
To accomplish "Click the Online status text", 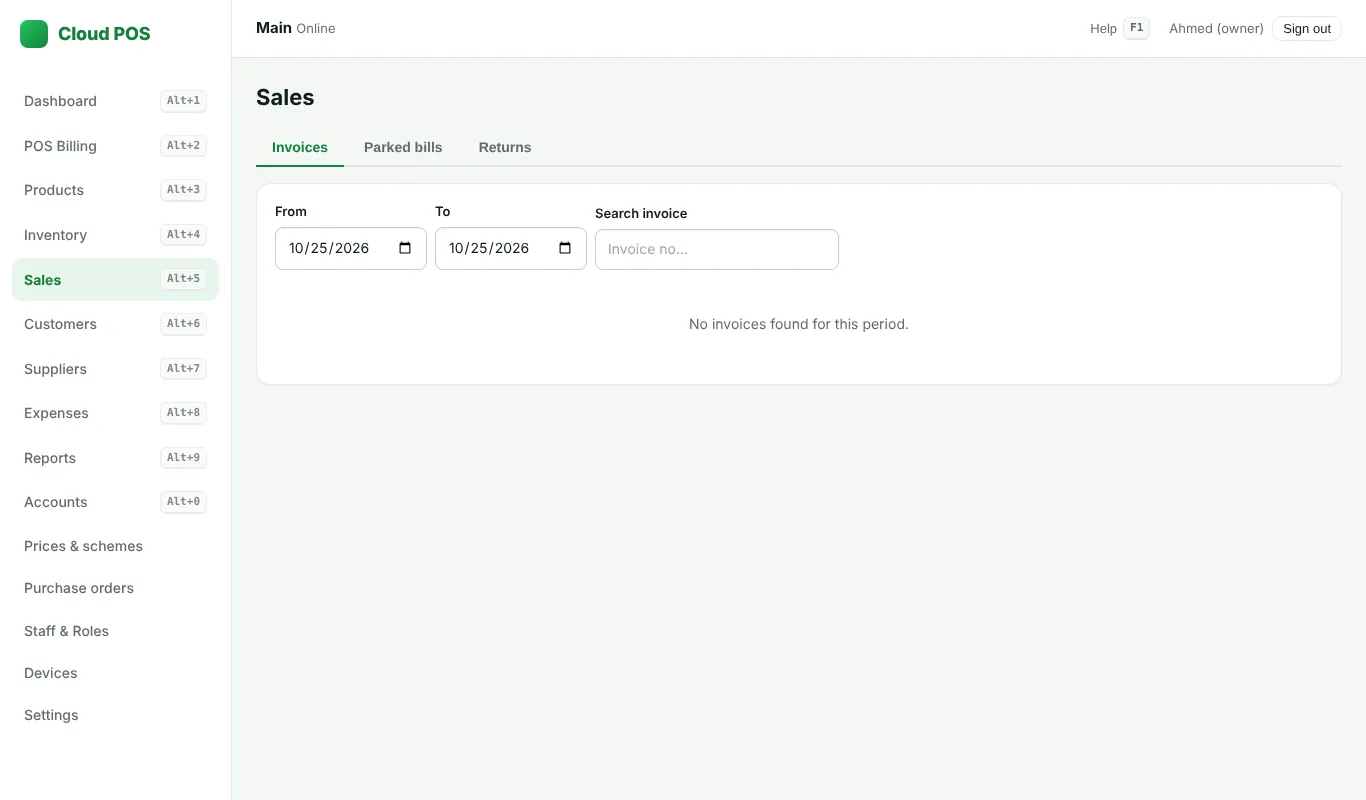I will click(316, 28).
